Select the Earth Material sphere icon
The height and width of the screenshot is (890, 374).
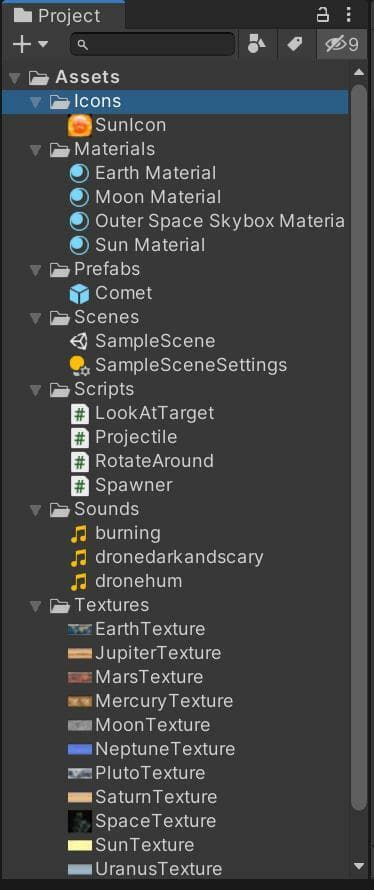pyautogui.click(x=79, y=173)
